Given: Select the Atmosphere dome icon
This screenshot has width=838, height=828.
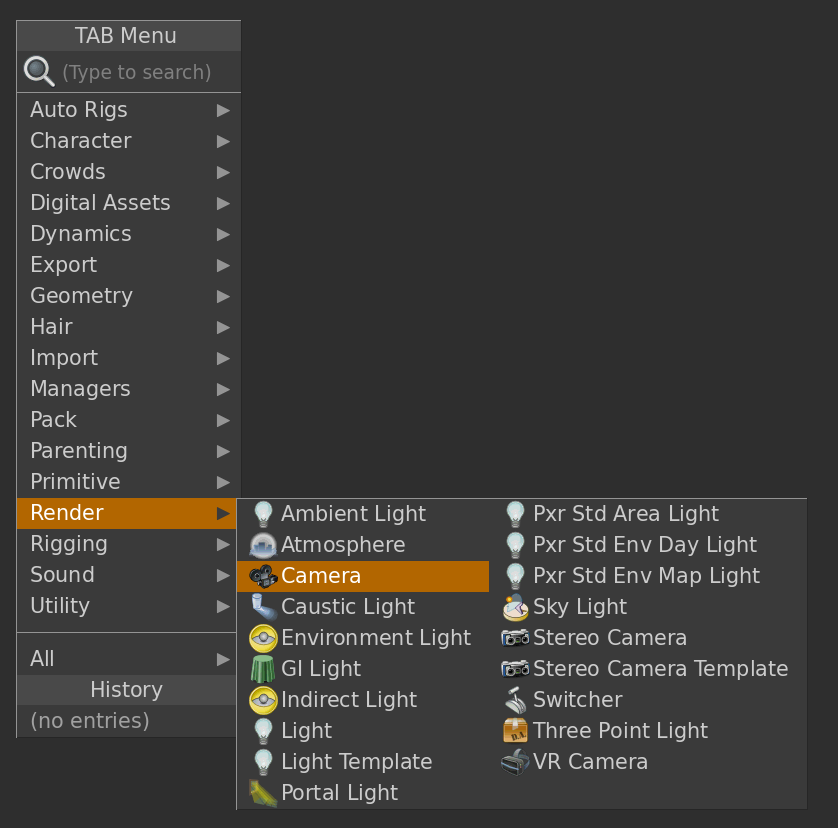Looking at the screenshot, I should pos(263,545).
